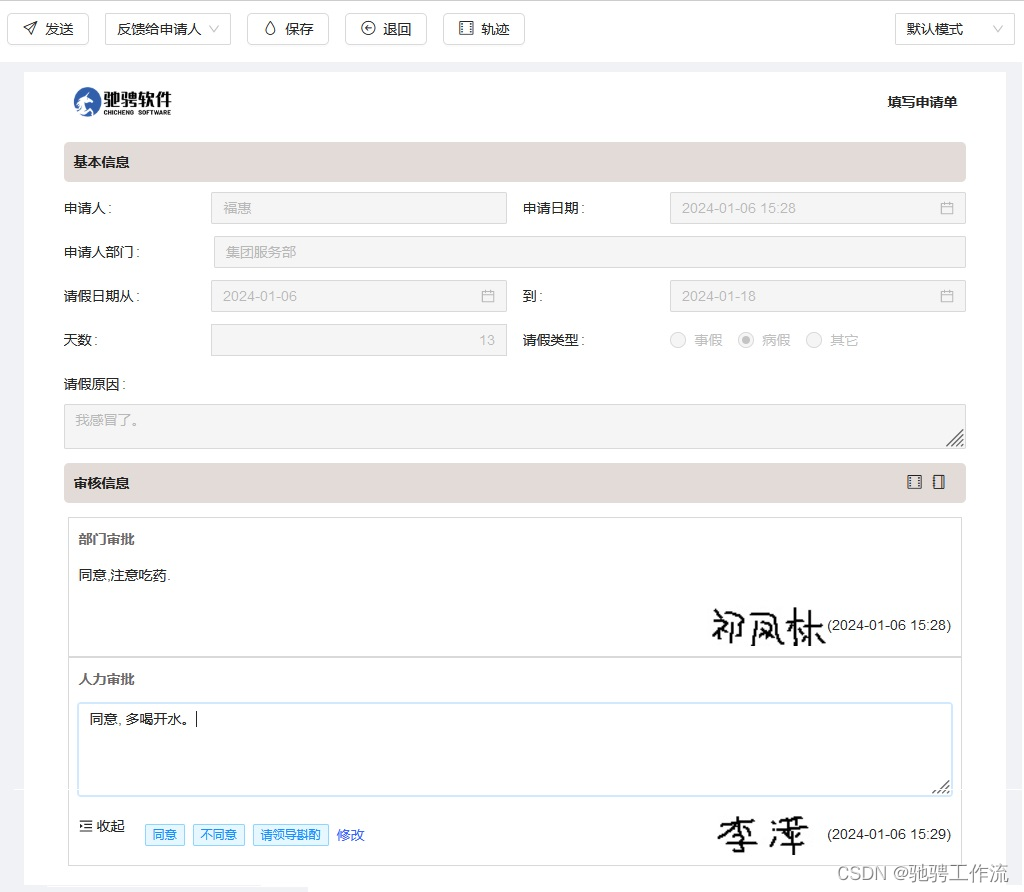Image resolution: width=1024 pixels, height=892 pixels.
Task: Select the 事假 radio option
Action: click(x=678, y=340)
